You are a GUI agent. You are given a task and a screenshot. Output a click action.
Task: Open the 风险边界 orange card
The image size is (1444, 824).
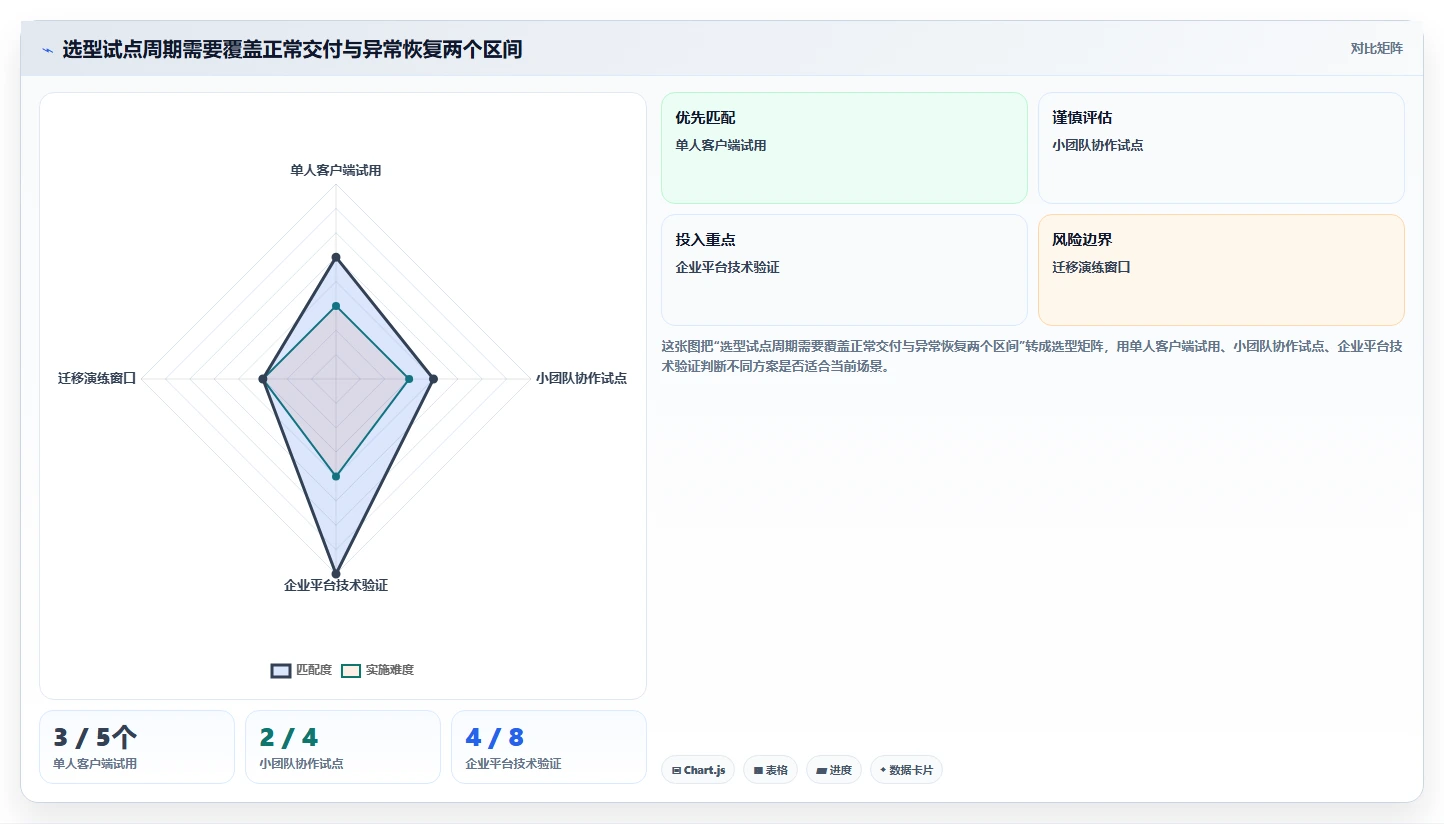point(1221,270)
